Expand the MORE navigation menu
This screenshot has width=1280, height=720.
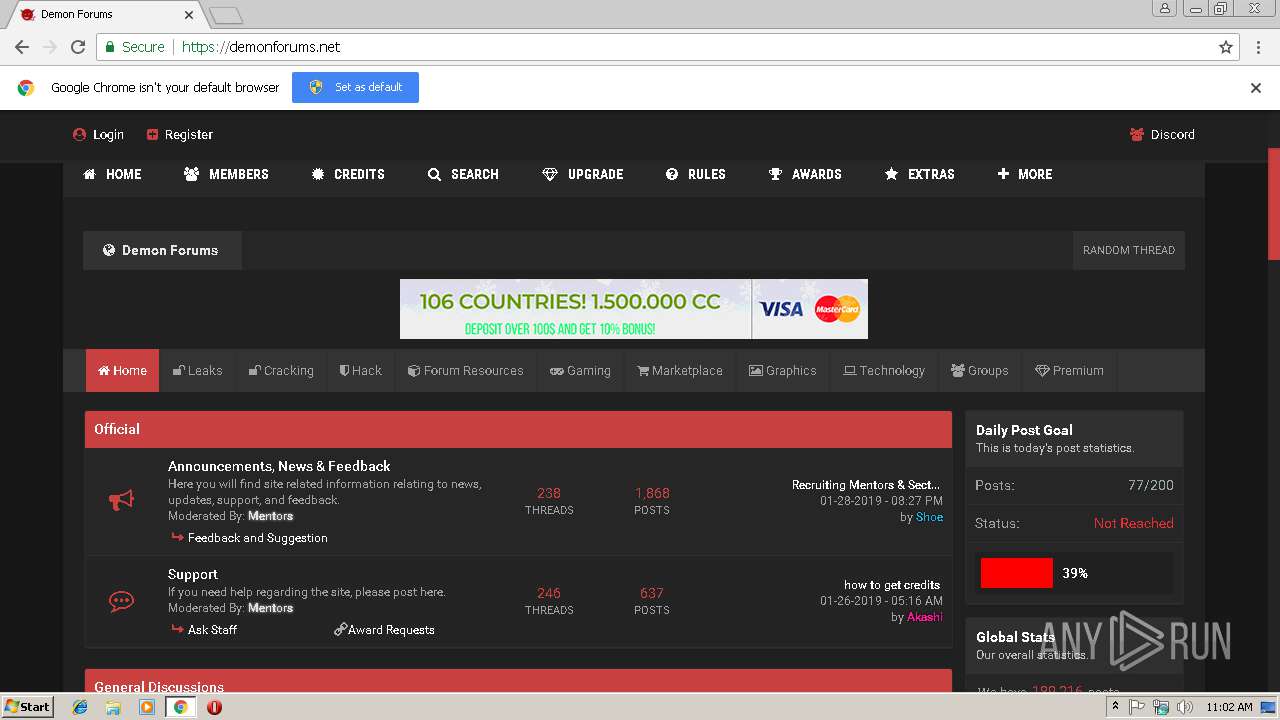[1025, 174]
